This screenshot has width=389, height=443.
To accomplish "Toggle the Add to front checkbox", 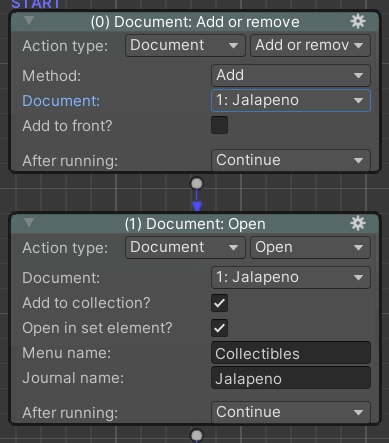I will point(219,125).
